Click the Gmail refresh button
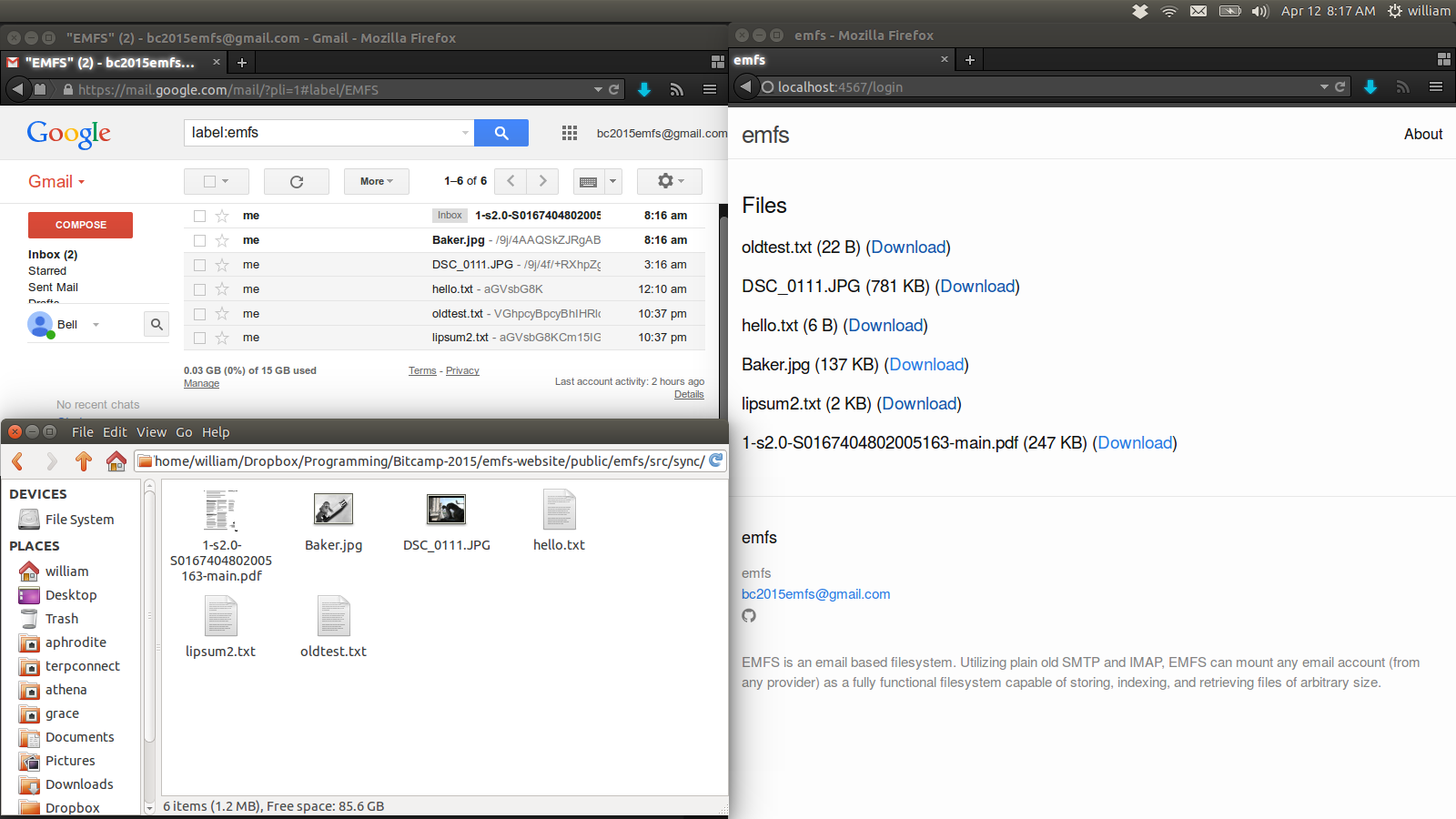Screen dimensions: 1456x819 tap(297, 181)
